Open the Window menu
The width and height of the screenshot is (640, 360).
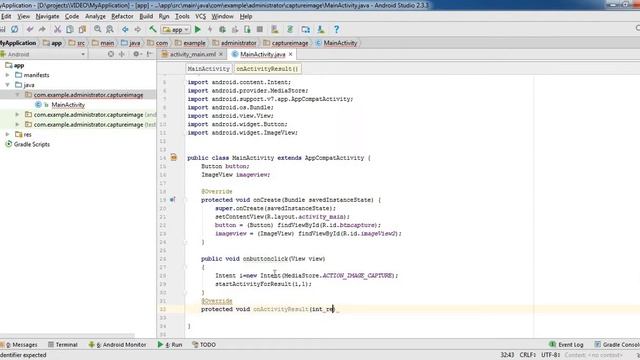click(222, 16)
